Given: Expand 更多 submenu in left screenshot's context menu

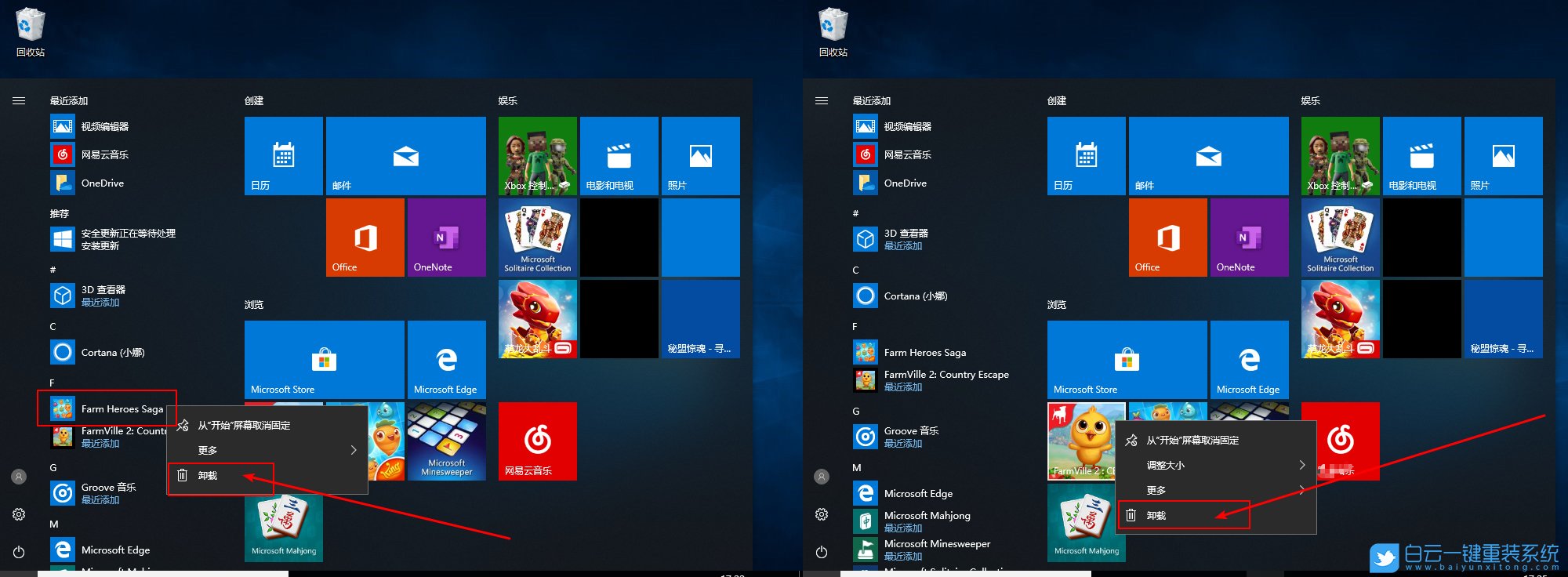Looking at the screenshot, I should 267,450.
